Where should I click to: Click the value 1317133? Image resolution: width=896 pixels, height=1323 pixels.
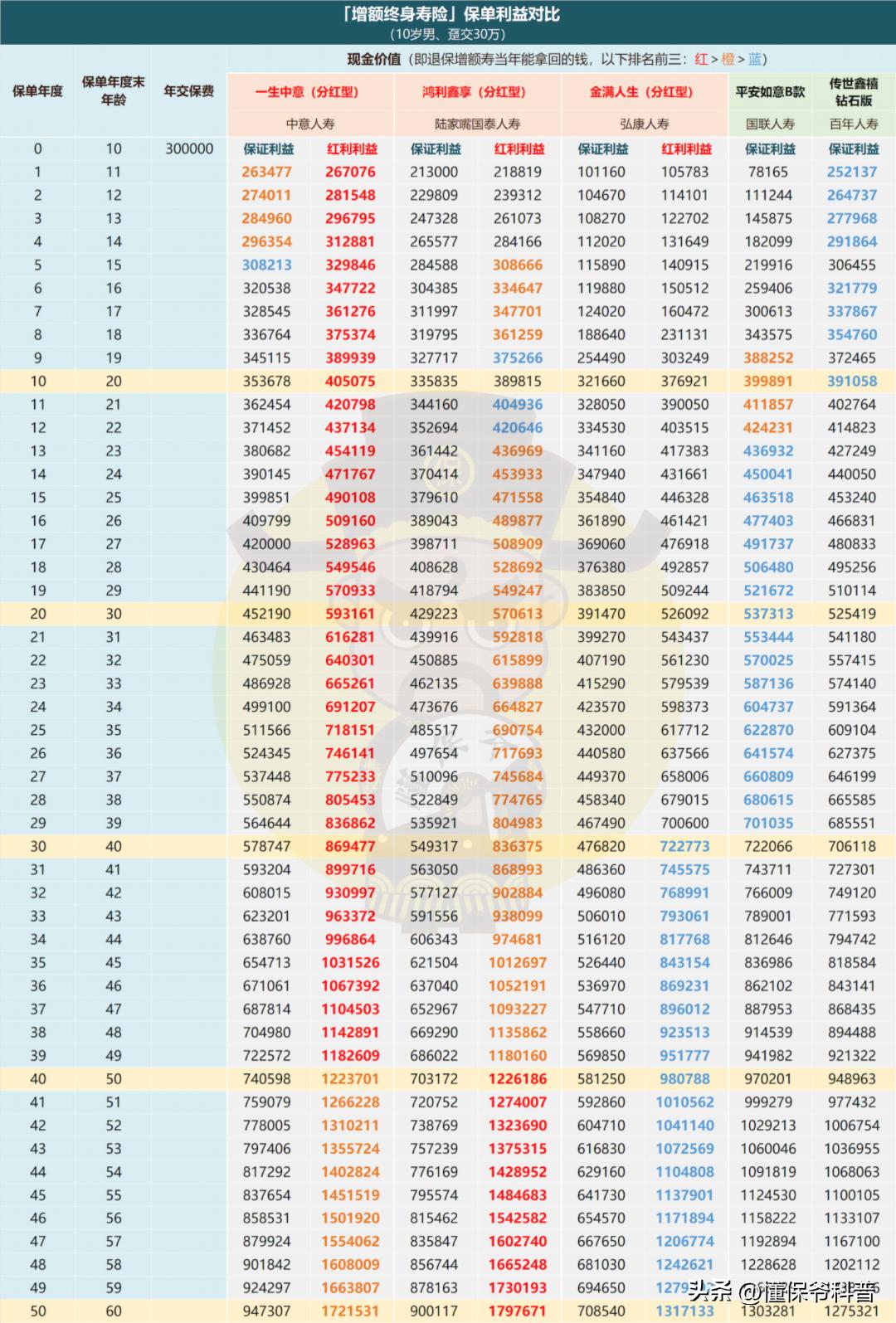click(x=684, y=1311)
